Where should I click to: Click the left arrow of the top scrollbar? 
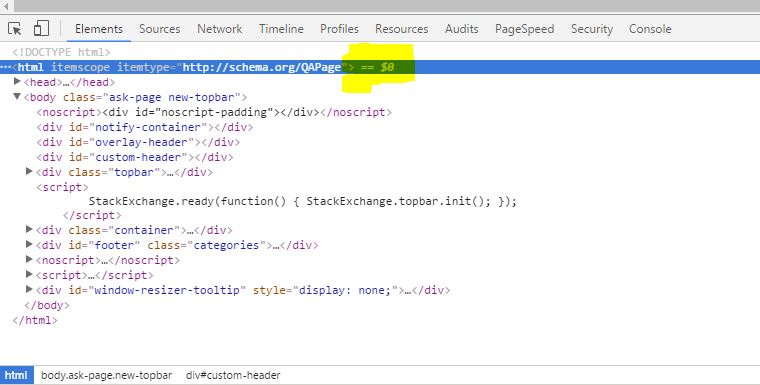point(6,6)
